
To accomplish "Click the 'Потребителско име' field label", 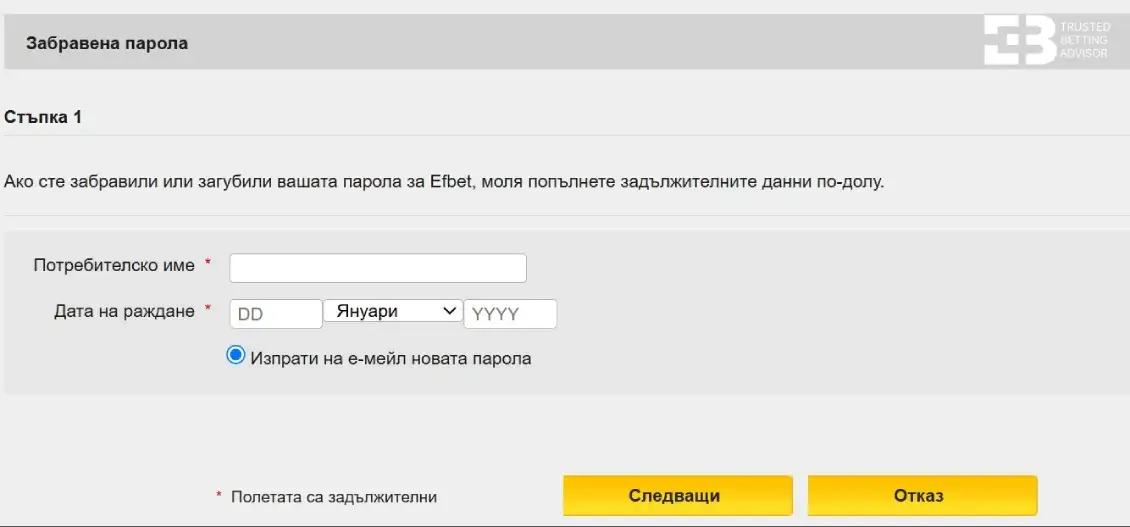I will [x=114, y=265].
